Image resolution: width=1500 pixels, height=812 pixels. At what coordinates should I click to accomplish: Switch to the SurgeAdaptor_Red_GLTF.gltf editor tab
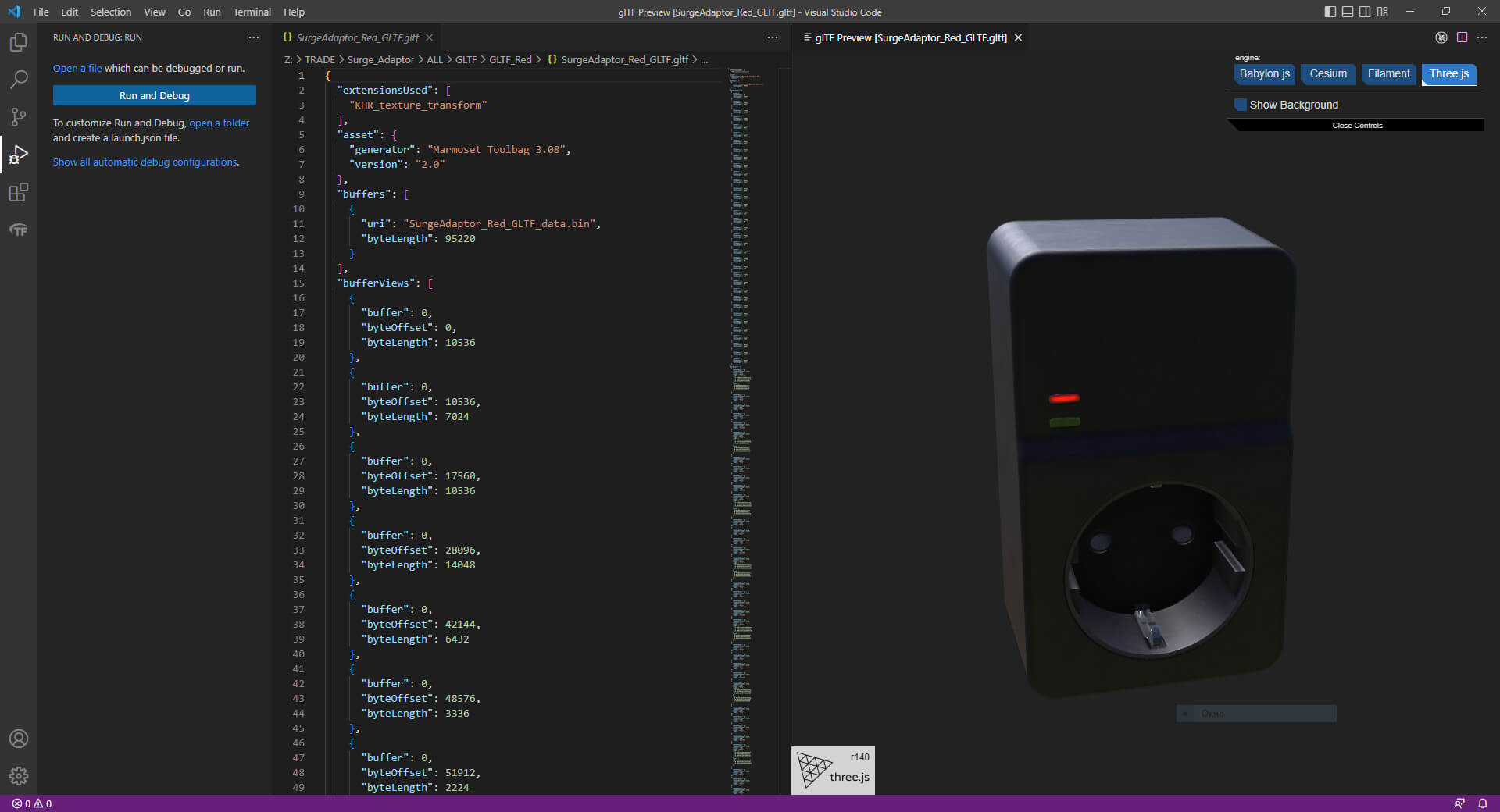(x=357, y=37)
